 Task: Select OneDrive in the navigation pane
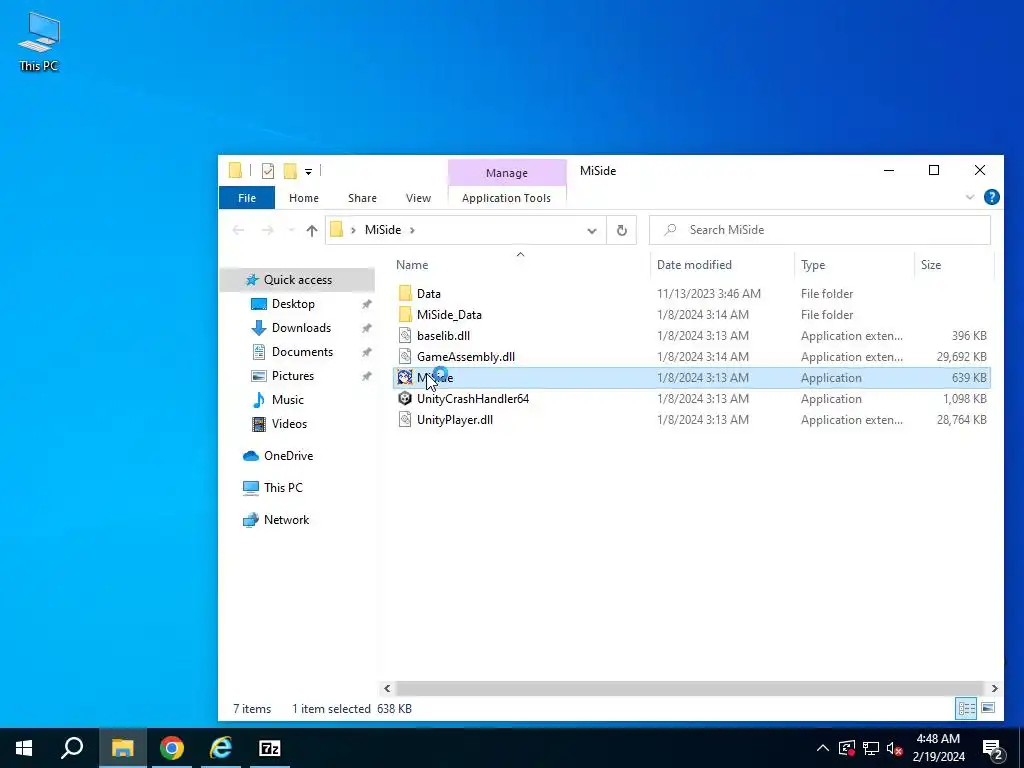(x=288, y=456)
